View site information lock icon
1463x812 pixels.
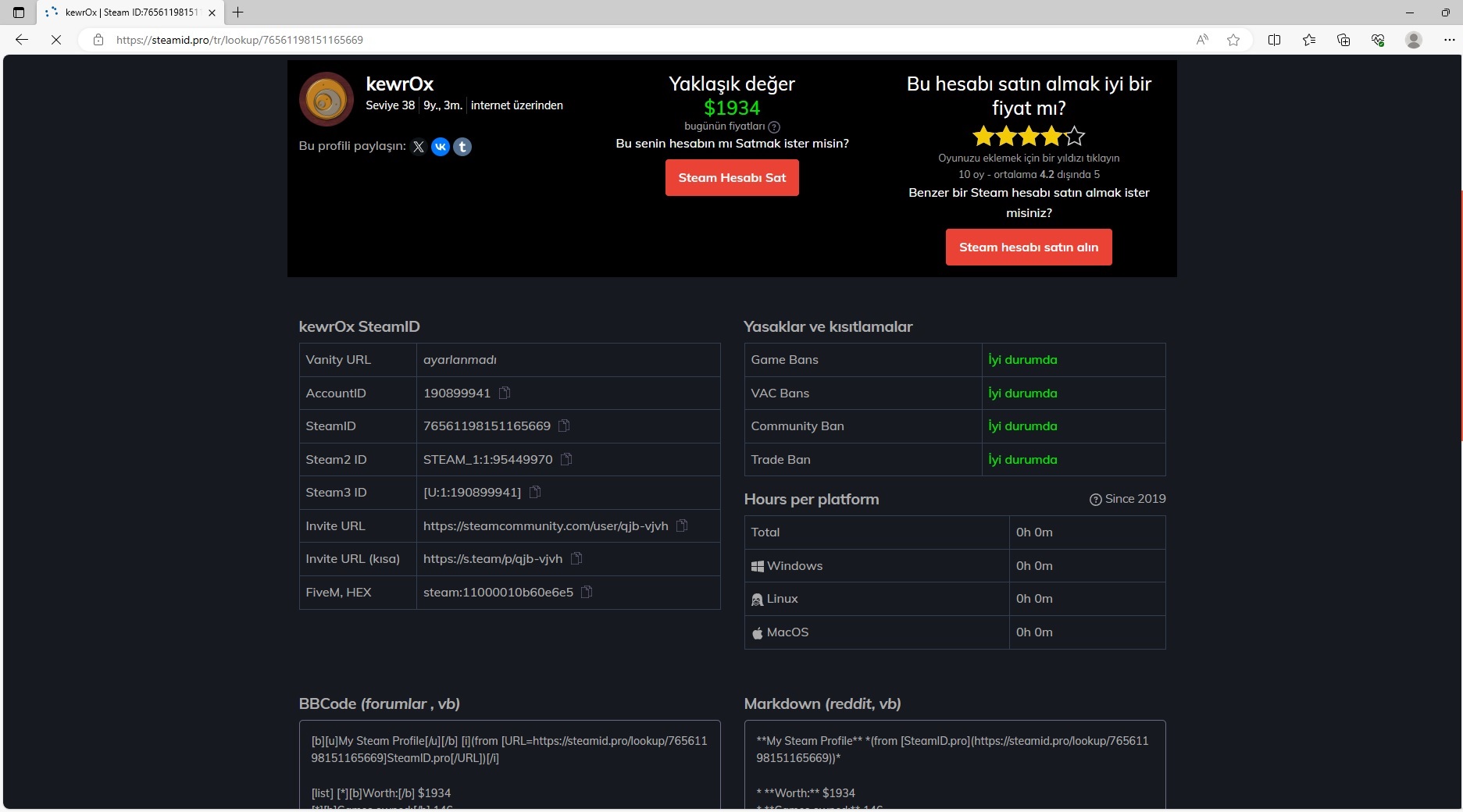pyautogui.click(x=98, y=40)
